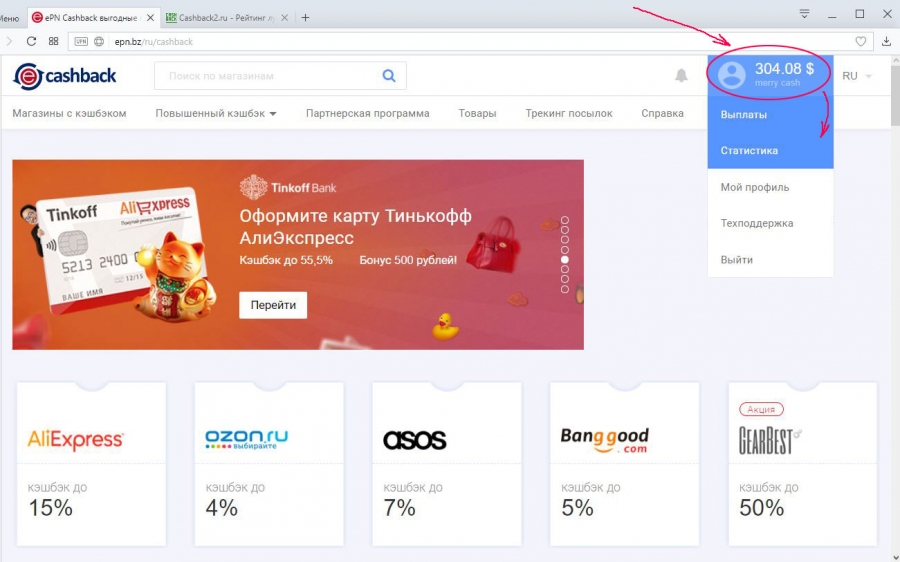This screenshot has height=562, width=900.
Task: Choose Выйти to log out
Action: tap(770, 259)
